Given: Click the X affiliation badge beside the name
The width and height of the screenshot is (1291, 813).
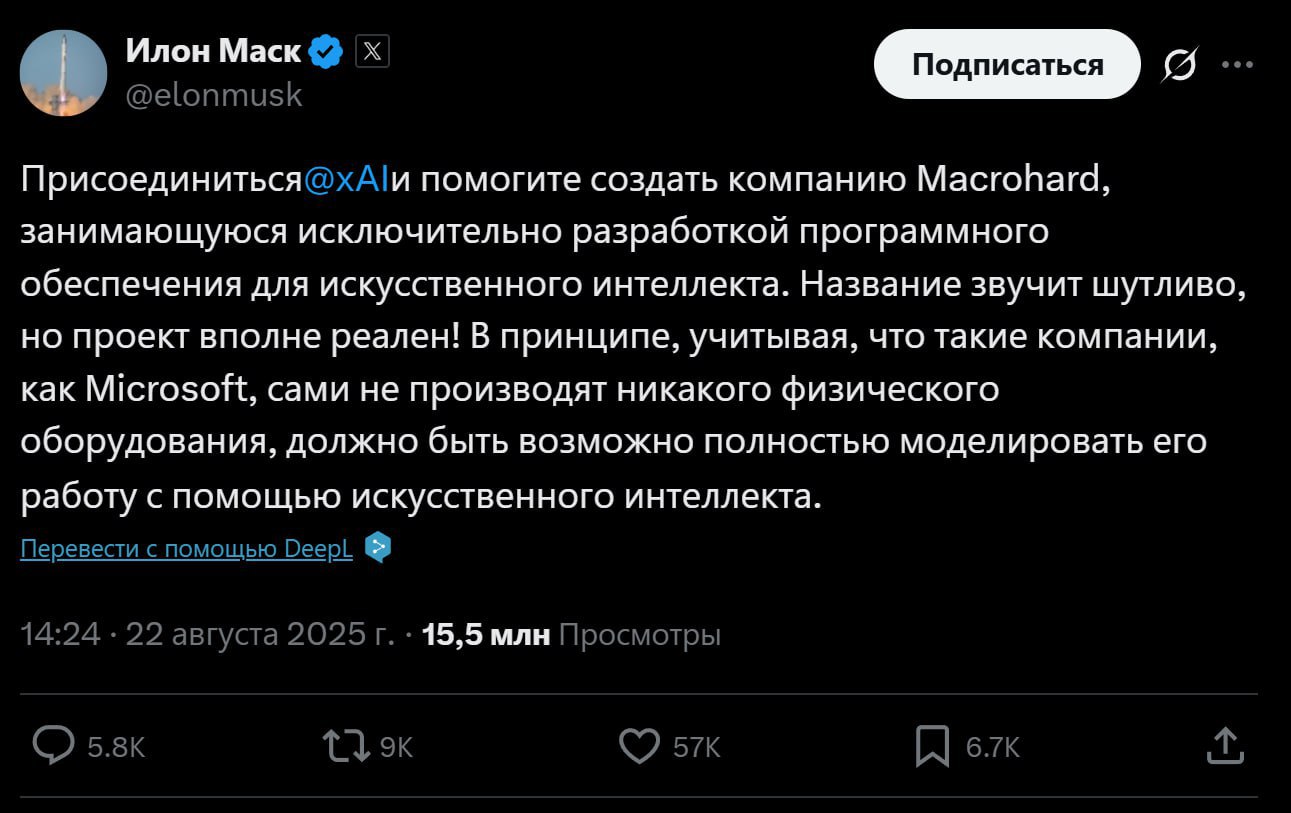Looking at the screenshot, I should coord(372,51).
